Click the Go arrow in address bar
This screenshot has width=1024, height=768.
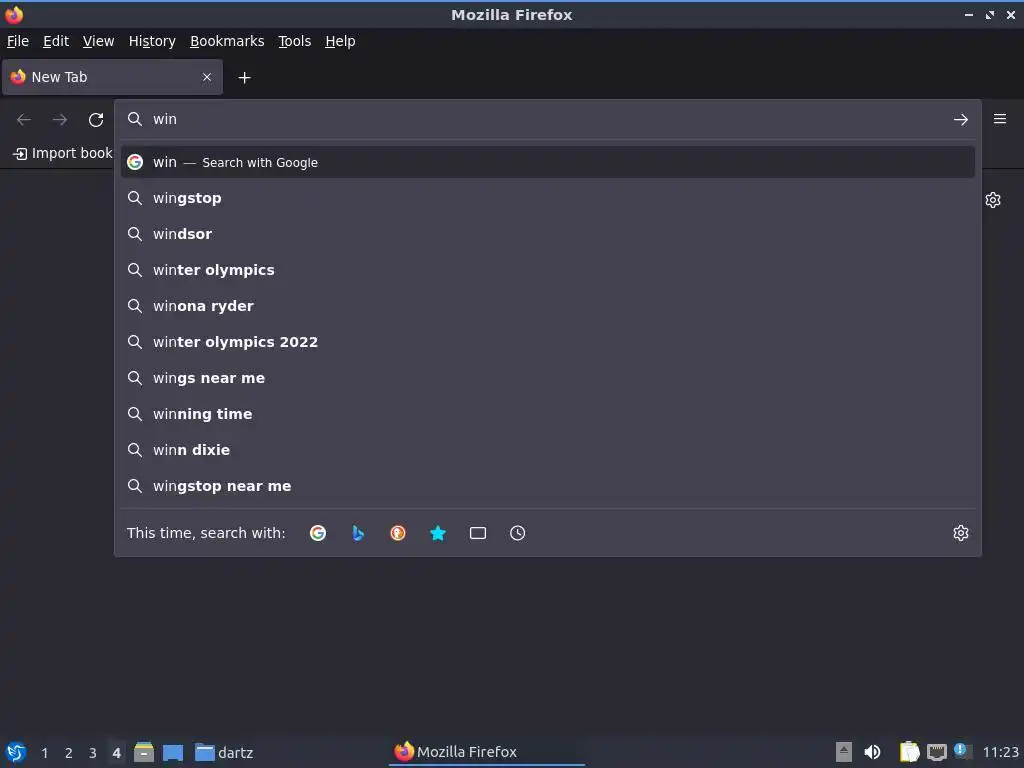(960, 120)
